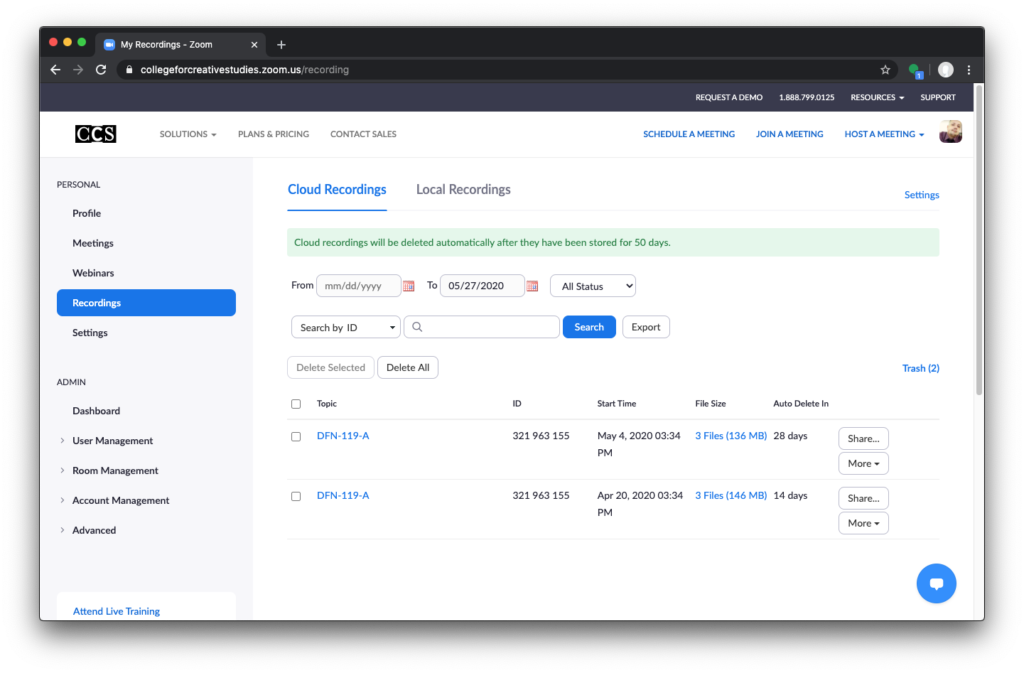Image resolution: width=1024 pixels, height=673 pixels.
Task: Click the CCS logo
Action: tap(96, 133)
